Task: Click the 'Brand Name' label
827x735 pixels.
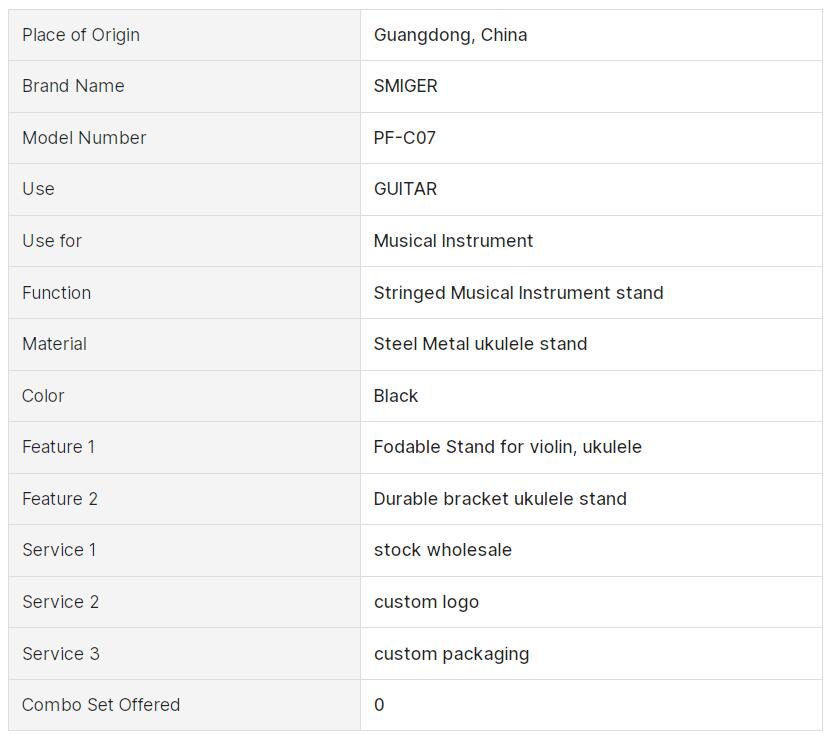Action: tap(73, 86)
